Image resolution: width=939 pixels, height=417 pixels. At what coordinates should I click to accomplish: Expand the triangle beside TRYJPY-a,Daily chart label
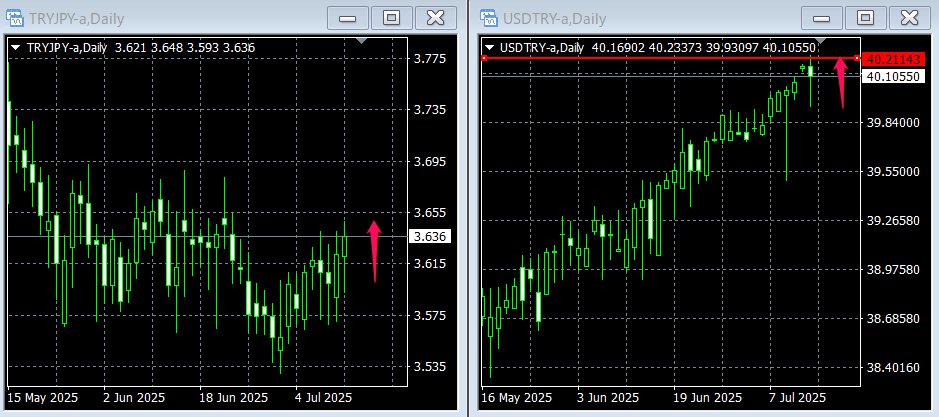point(16,47)
